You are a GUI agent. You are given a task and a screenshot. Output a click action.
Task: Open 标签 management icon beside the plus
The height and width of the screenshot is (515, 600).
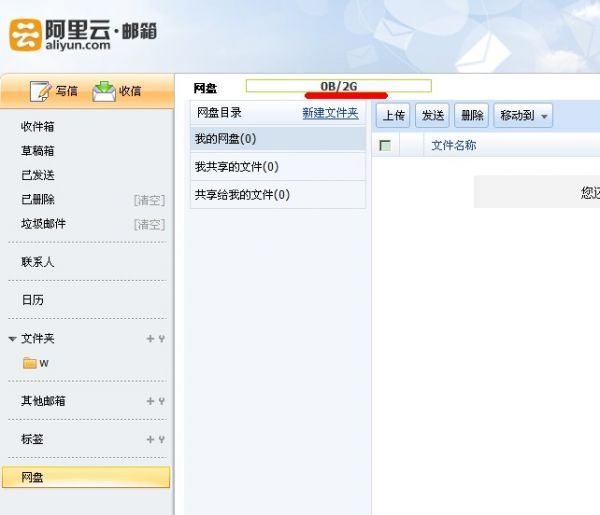(161, 439)
